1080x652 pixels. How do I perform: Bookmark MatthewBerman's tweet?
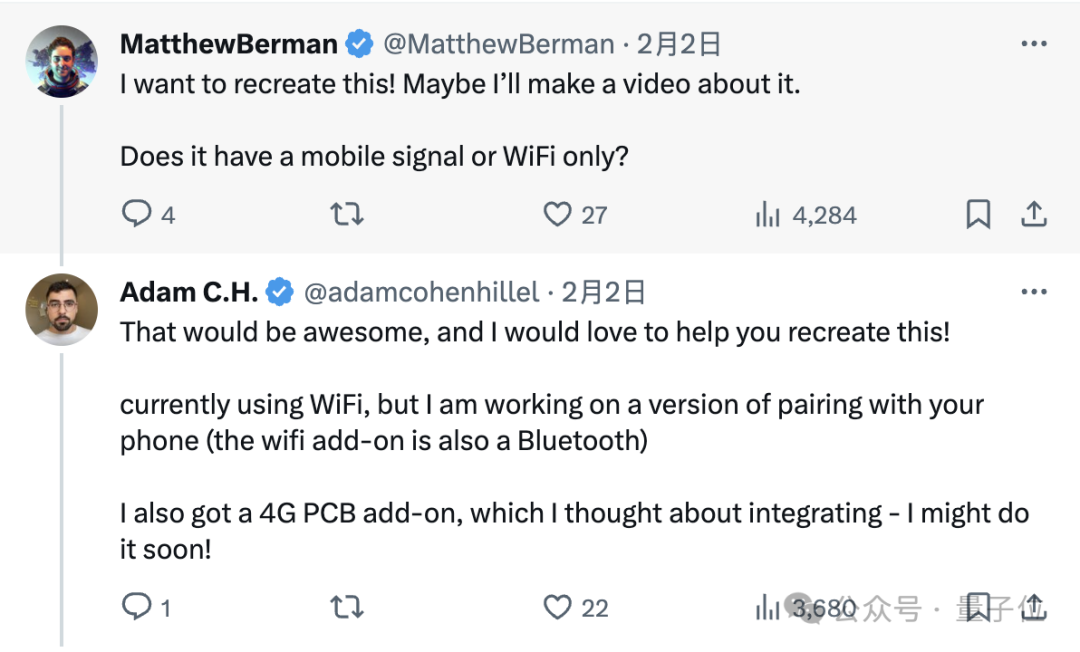(x=978, y=214)
